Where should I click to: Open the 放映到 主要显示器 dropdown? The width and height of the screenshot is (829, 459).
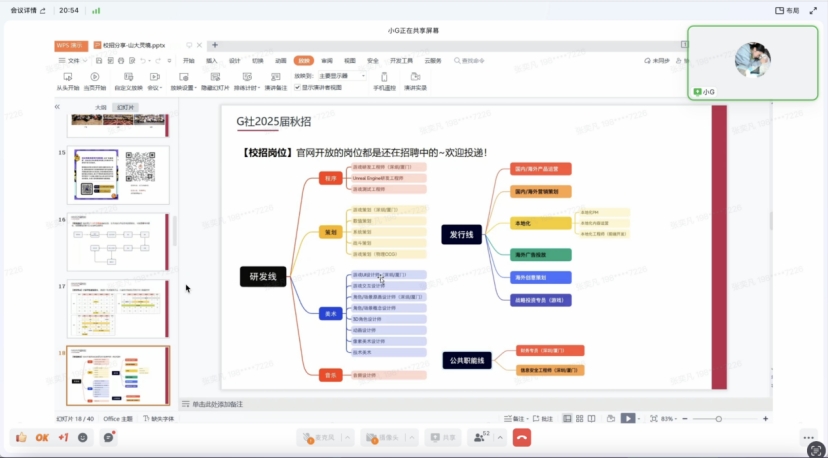point(341,76)
